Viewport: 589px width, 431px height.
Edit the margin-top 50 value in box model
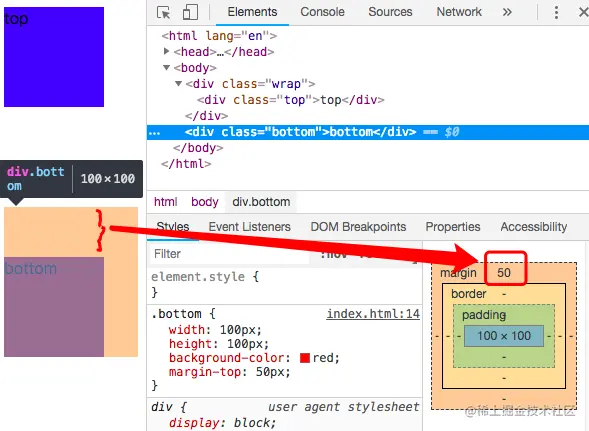click(504, 272)
